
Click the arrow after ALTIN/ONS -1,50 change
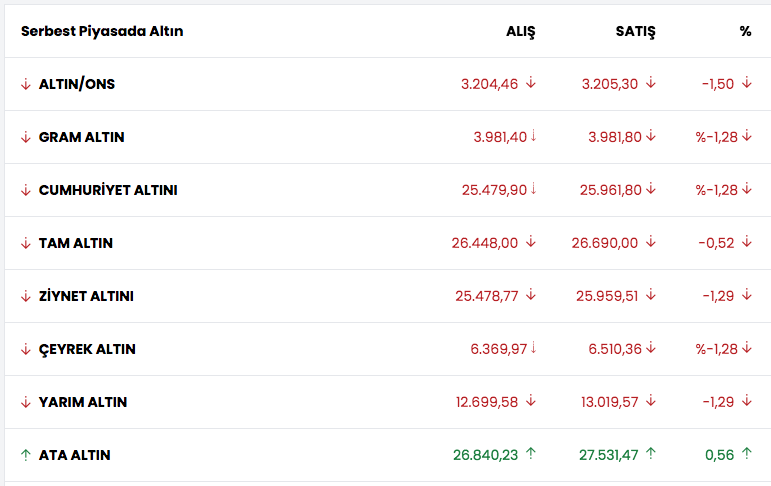(x=746, y=83)
